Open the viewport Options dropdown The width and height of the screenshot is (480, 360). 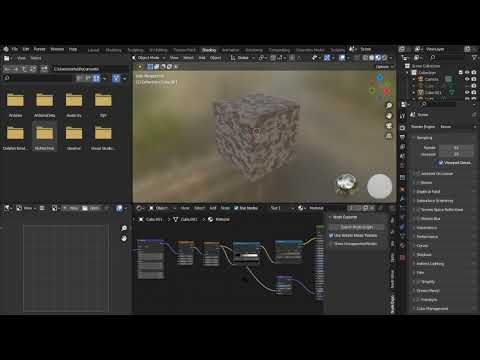(x=384, y=67)
